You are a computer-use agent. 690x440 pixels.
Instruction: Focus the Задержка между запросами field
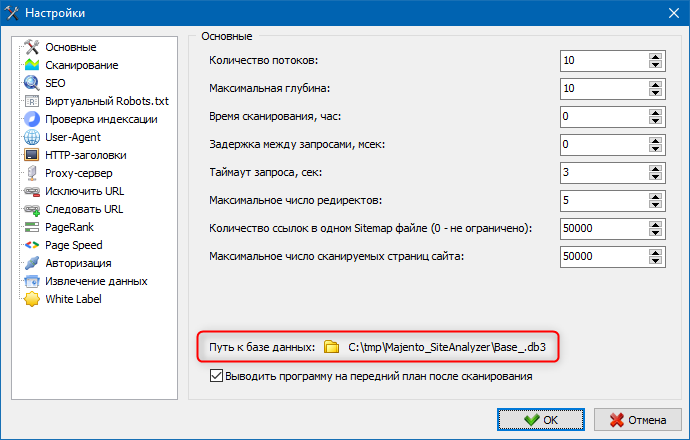pyautogui.click(x=604, y=145)
